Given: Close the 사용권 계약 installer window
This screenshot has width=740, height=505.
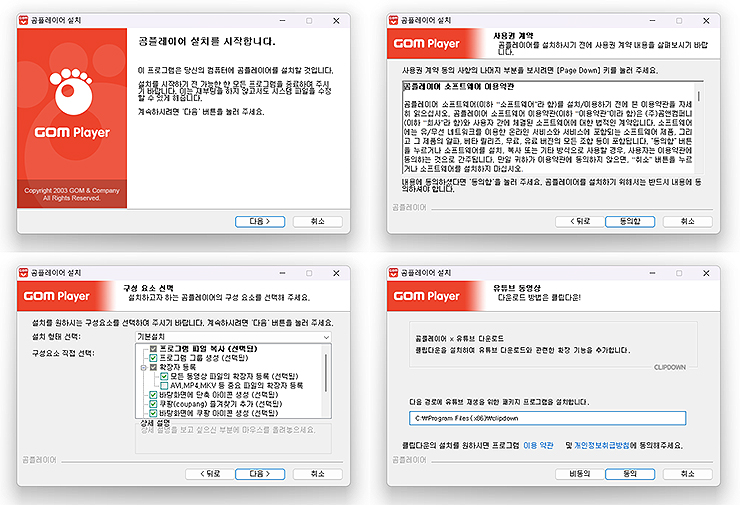Looking at the screenshot, I should point(706,21).
